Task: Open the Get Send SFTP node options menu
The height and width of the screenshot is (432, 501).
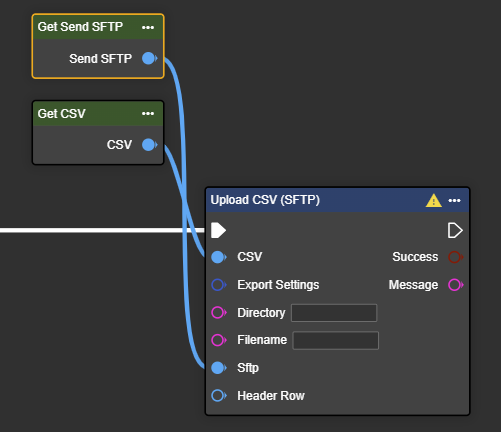Action: point(148,27)
